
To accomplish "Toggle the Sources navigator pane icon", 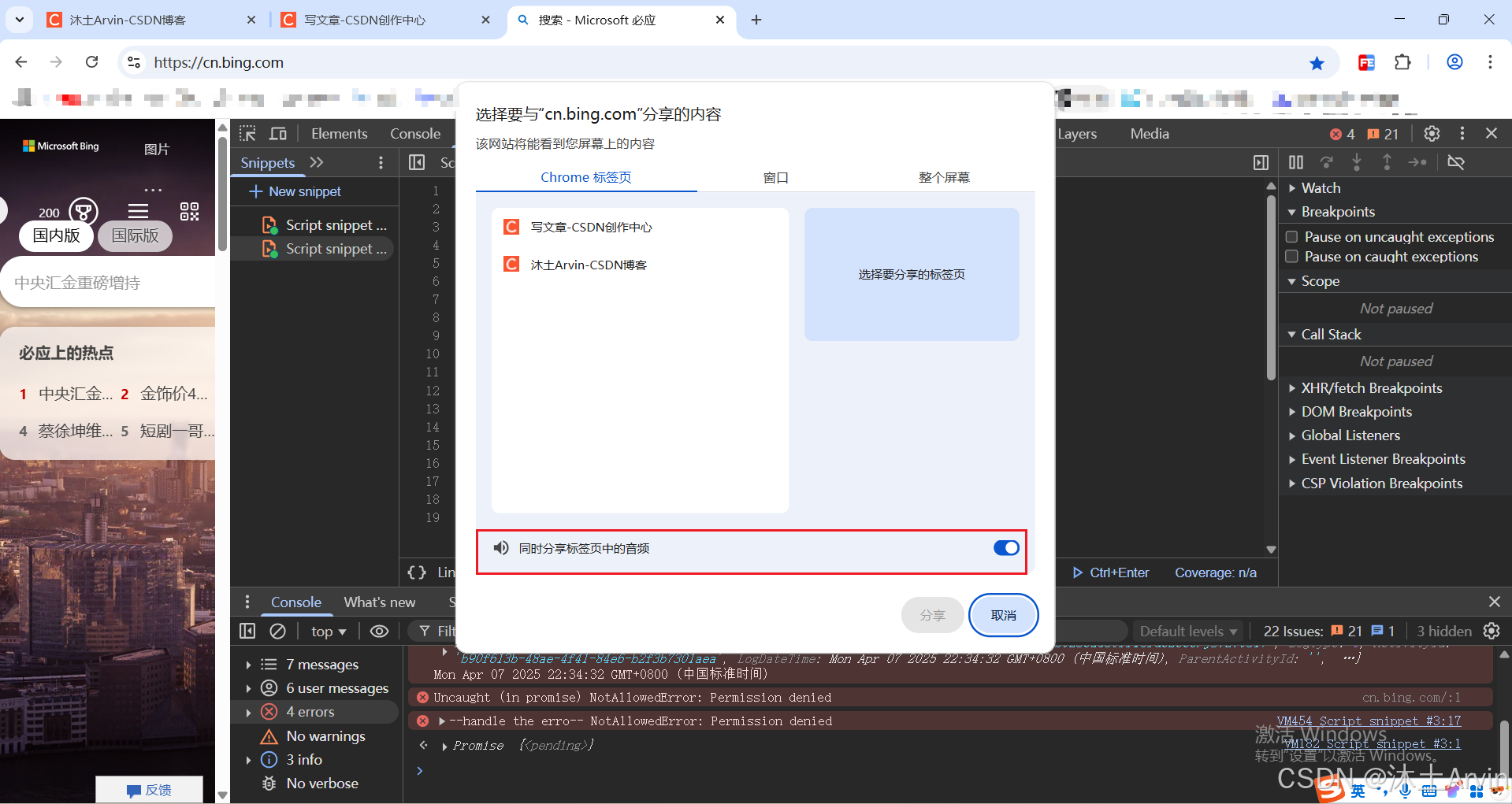I will [x=417, y=162].
